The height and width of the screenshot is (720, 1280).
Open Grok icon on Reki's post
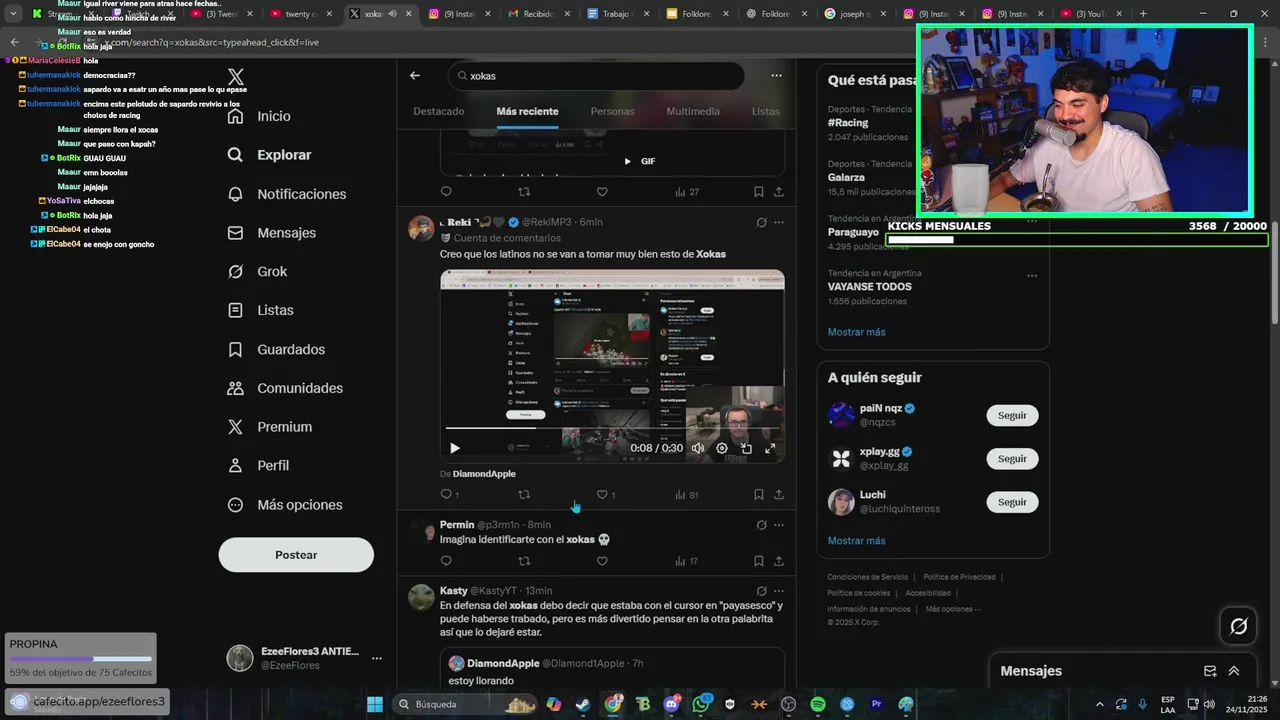pos(761,222)
